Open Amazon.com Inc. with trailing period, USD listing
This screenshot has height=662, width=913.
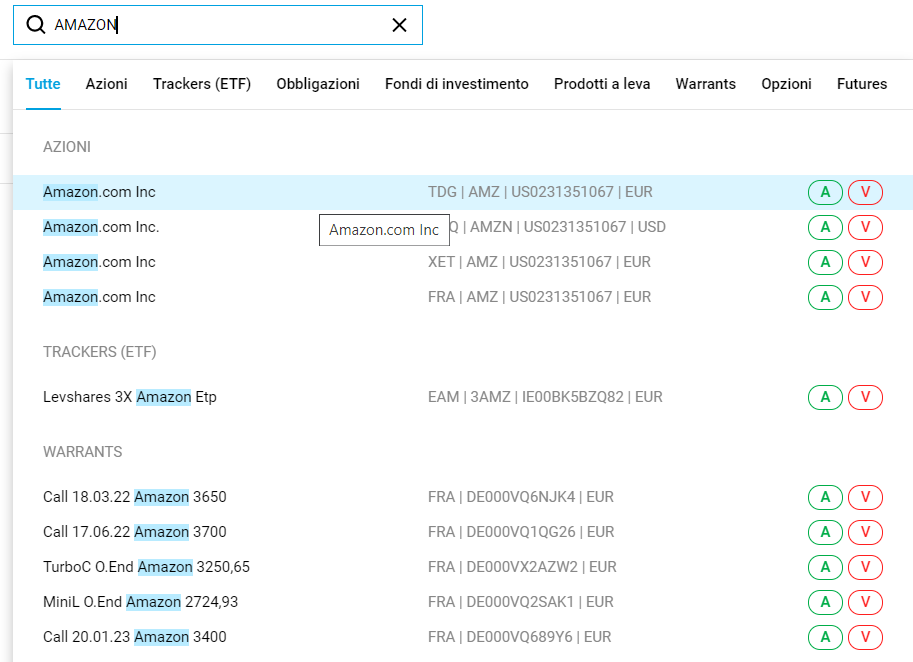coord(101,227)
